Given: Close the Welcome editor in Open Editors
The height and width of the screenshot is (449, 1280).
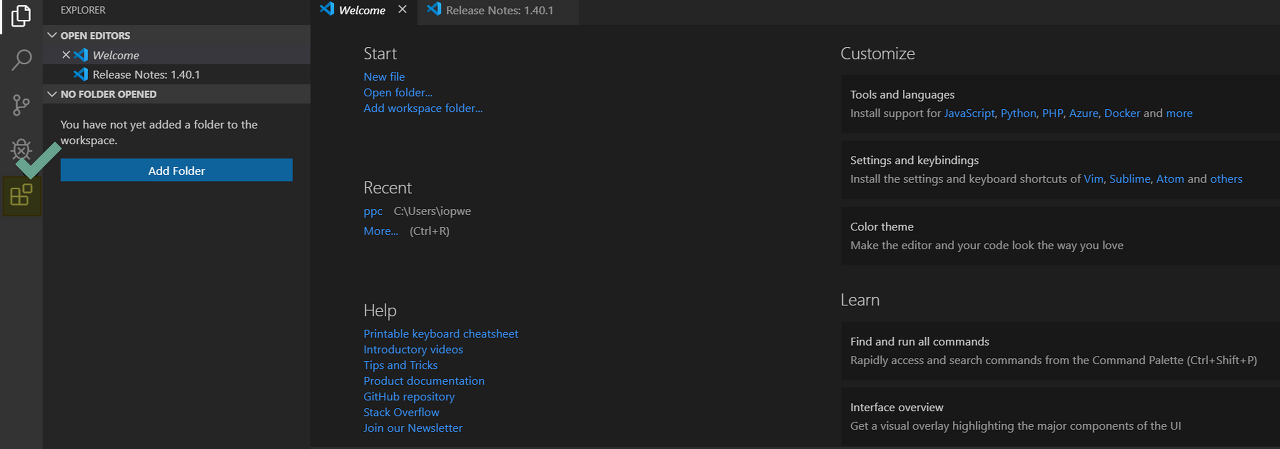Looking at the screenshot, I should tap(66, 55).
